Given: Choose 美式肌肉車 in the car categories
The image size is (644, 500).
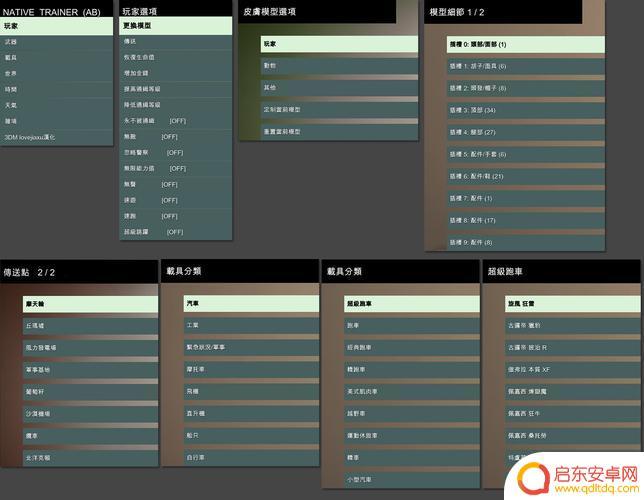Looking at the screenshot, I should click(x=412, y=392).
